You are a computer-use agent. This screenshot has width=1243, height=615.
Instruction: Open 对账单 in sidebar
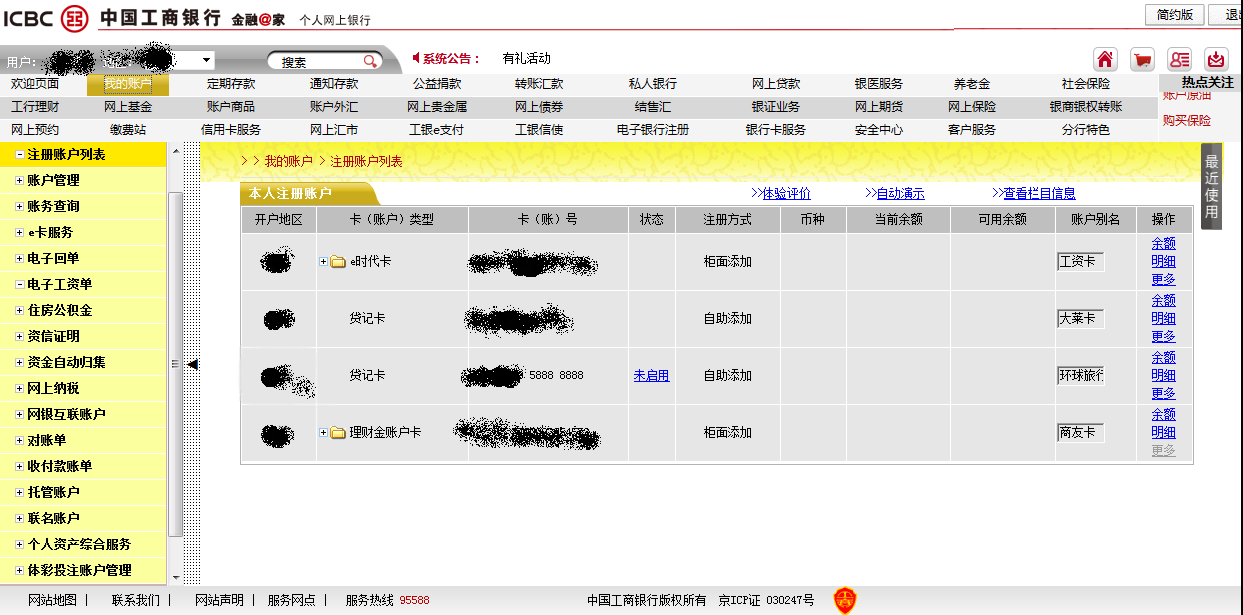click(x=47, y=440)
